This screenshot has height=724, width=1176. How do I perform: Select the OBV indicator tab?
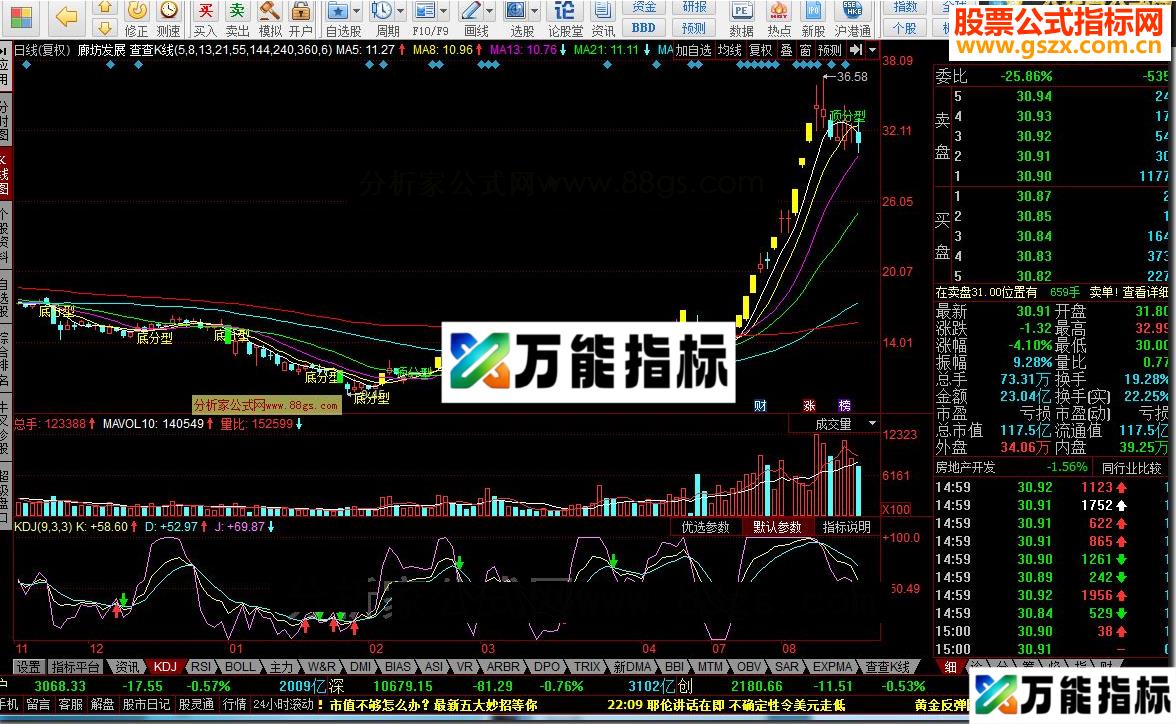[749, 666]
